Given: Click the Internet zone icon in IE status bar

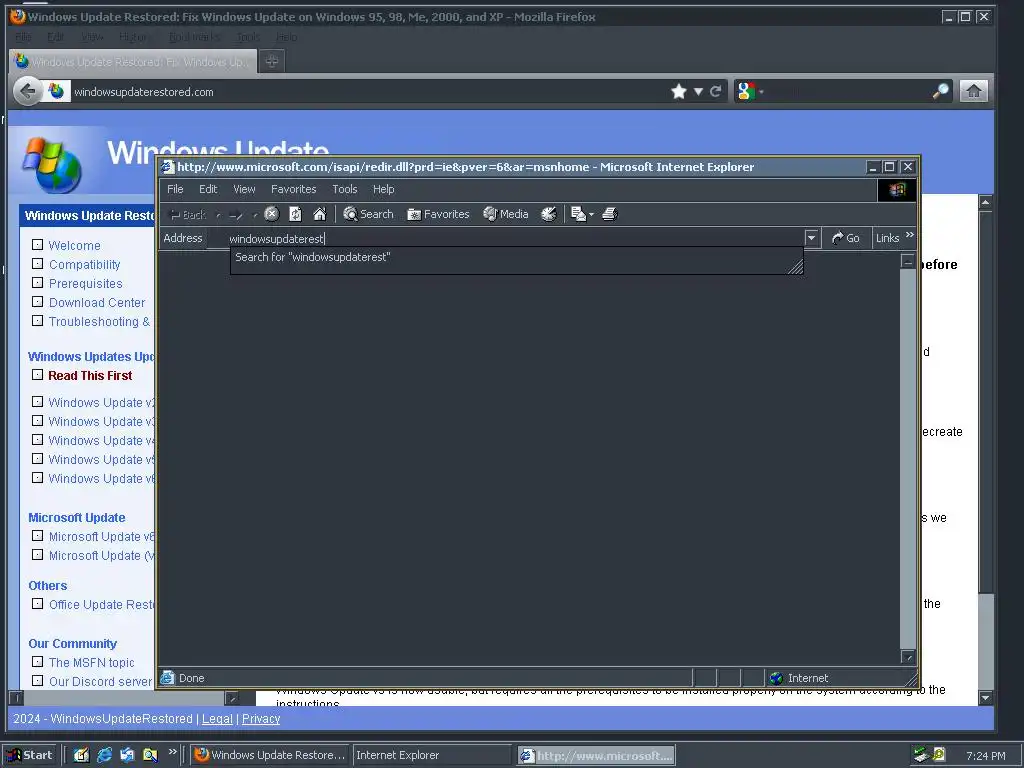Looking at the screenshot, I should 776,679.
